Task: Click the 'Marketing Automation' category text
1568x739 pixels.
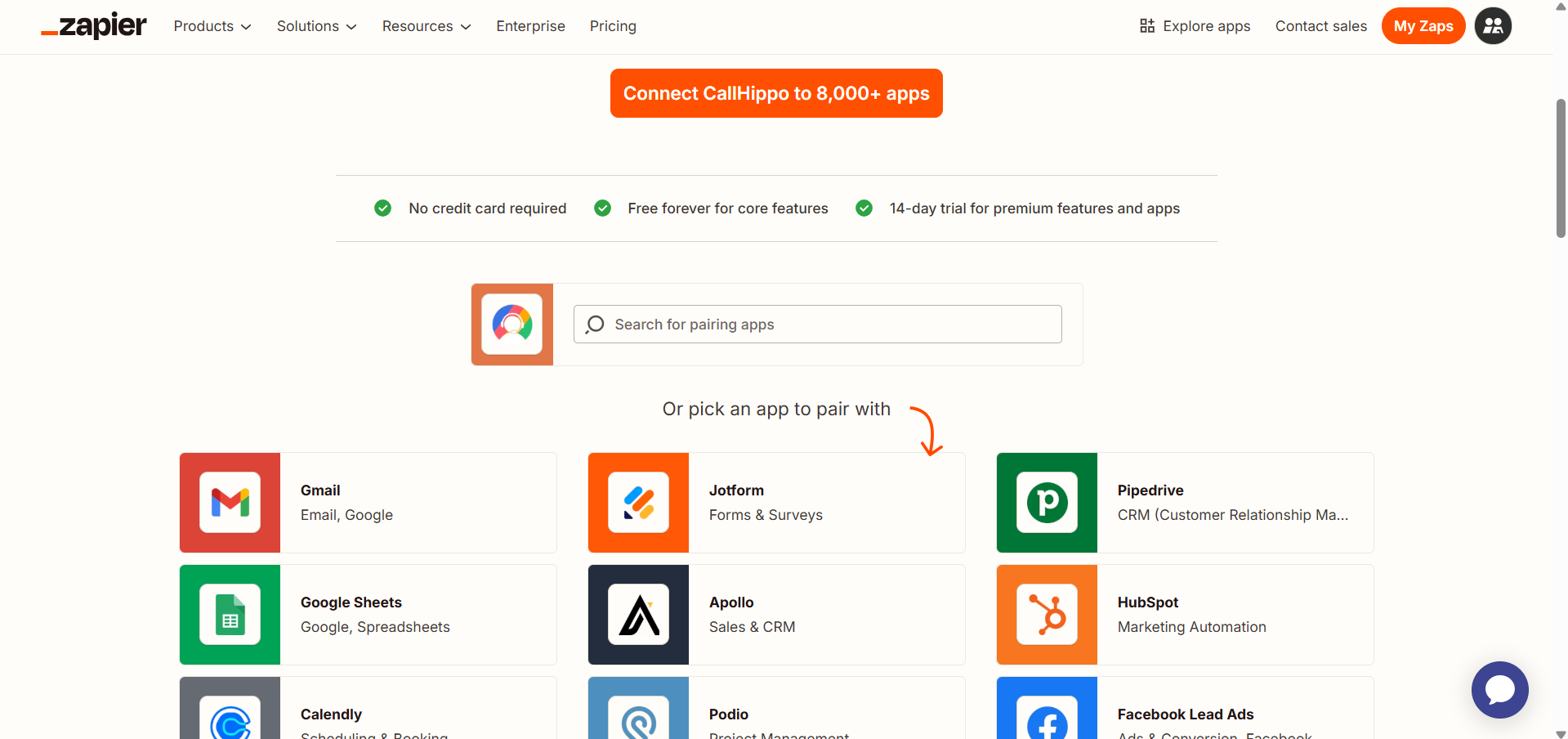Action: coord(1191,627)
